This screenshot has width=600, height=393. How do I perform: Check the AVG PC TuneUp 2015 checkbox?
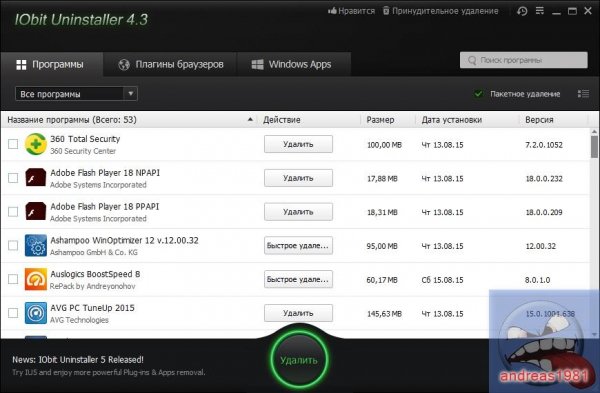pos(13,313)
